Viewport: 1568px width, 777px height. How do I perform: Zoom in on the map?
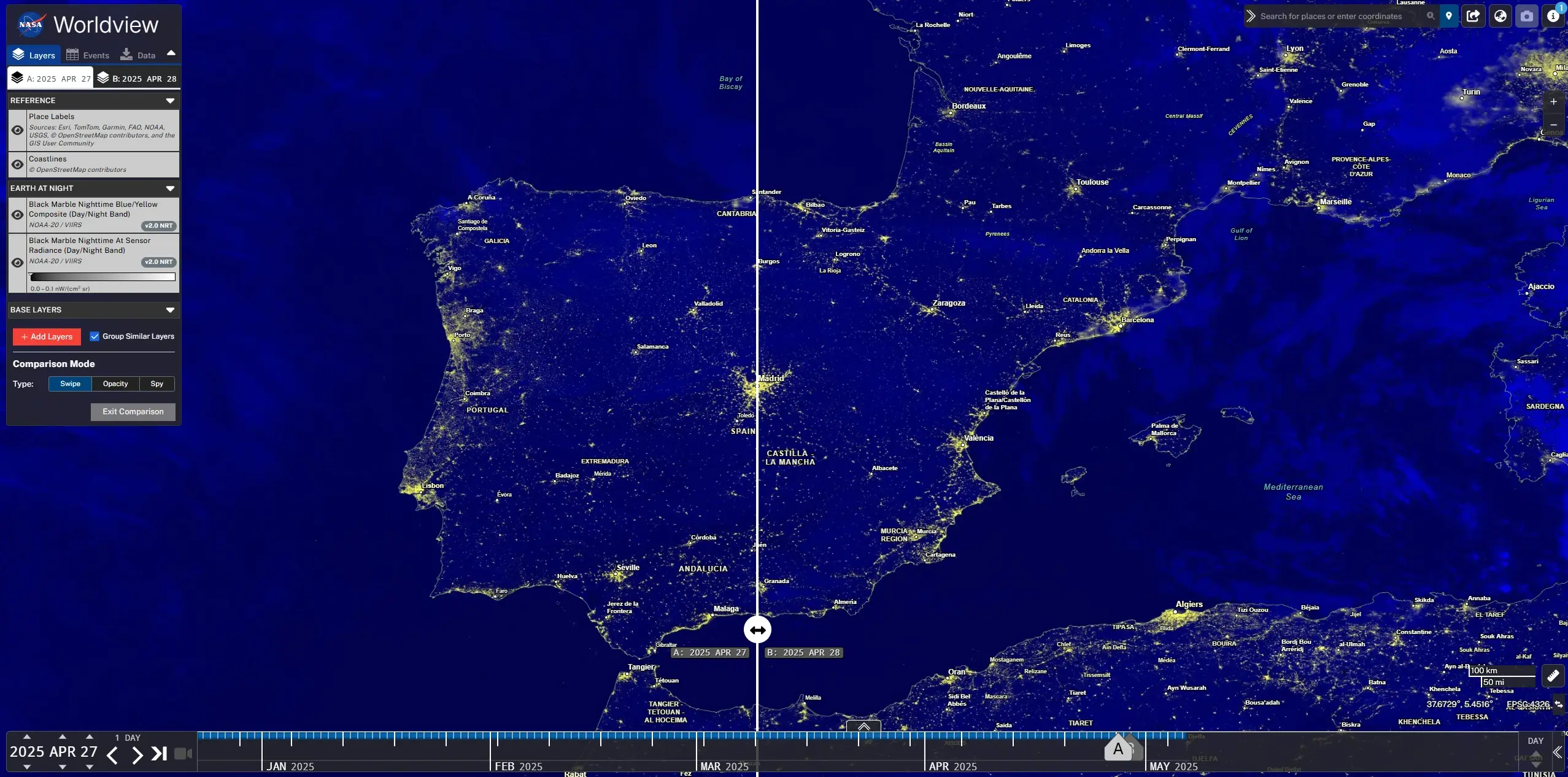tap(1553, 102)
